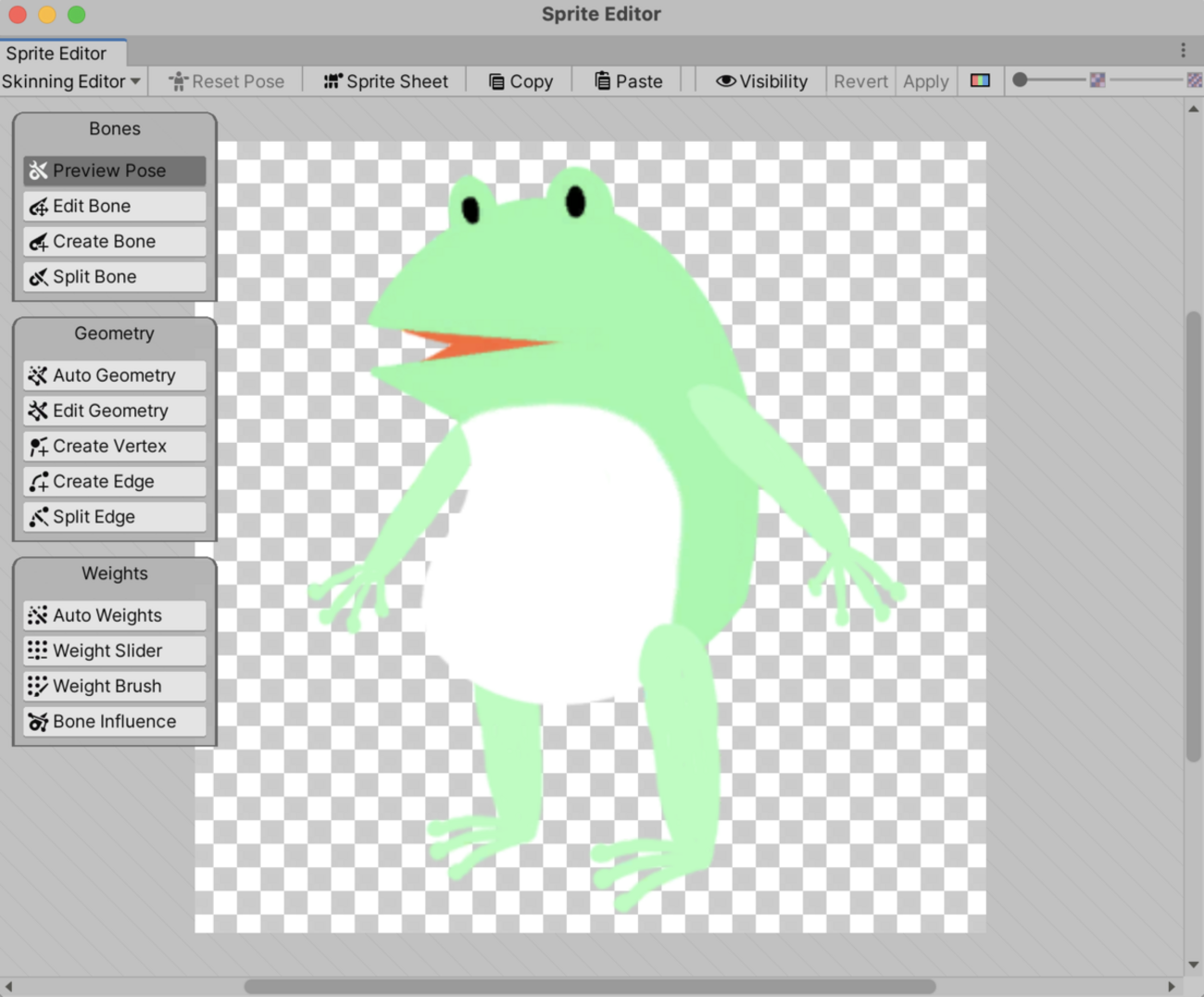
Task: Choose the Split Bone tool icon
Action: coord(38,277)
